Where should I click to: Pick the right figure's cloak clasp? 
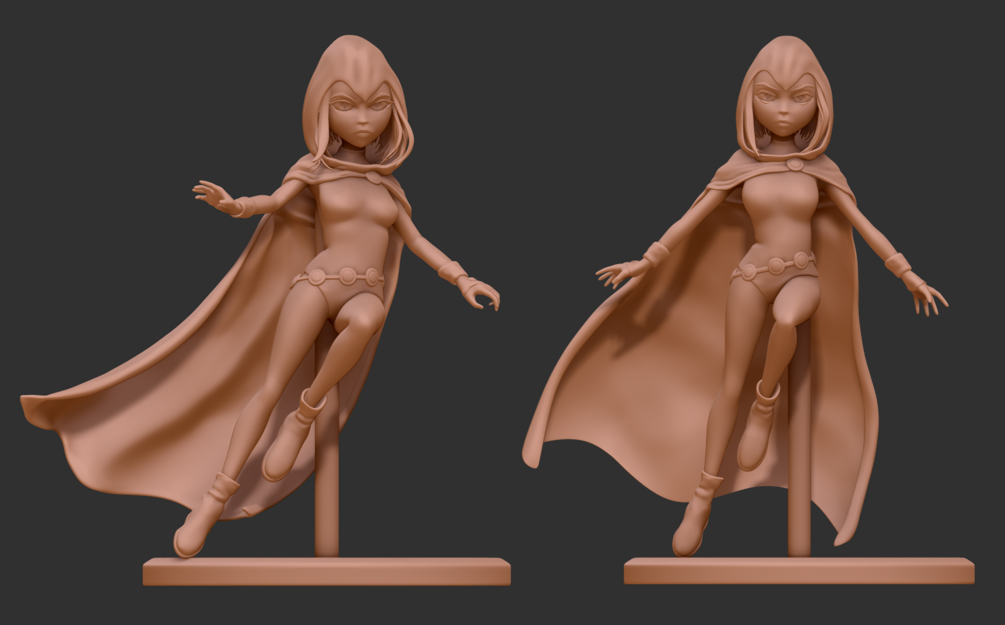(x=795, y=165)
